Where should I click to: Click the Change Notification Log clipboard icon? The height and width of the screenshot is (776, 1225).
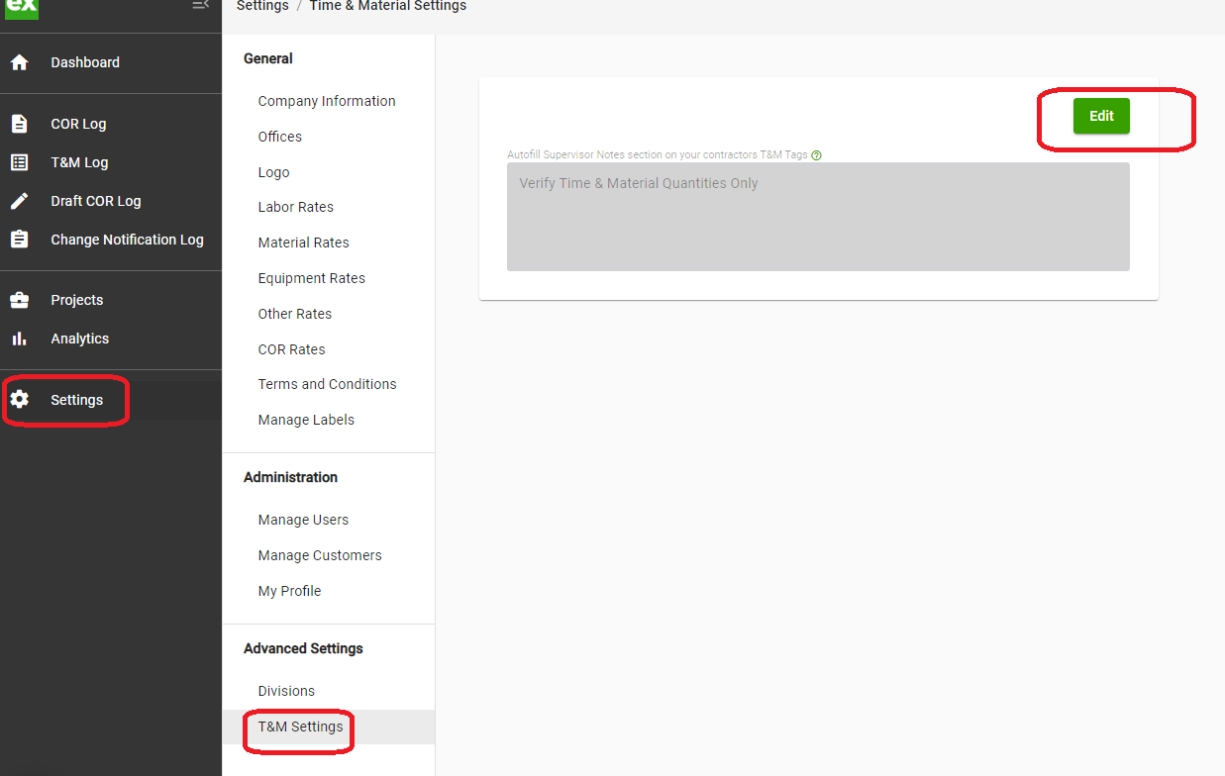click(19, 240)
